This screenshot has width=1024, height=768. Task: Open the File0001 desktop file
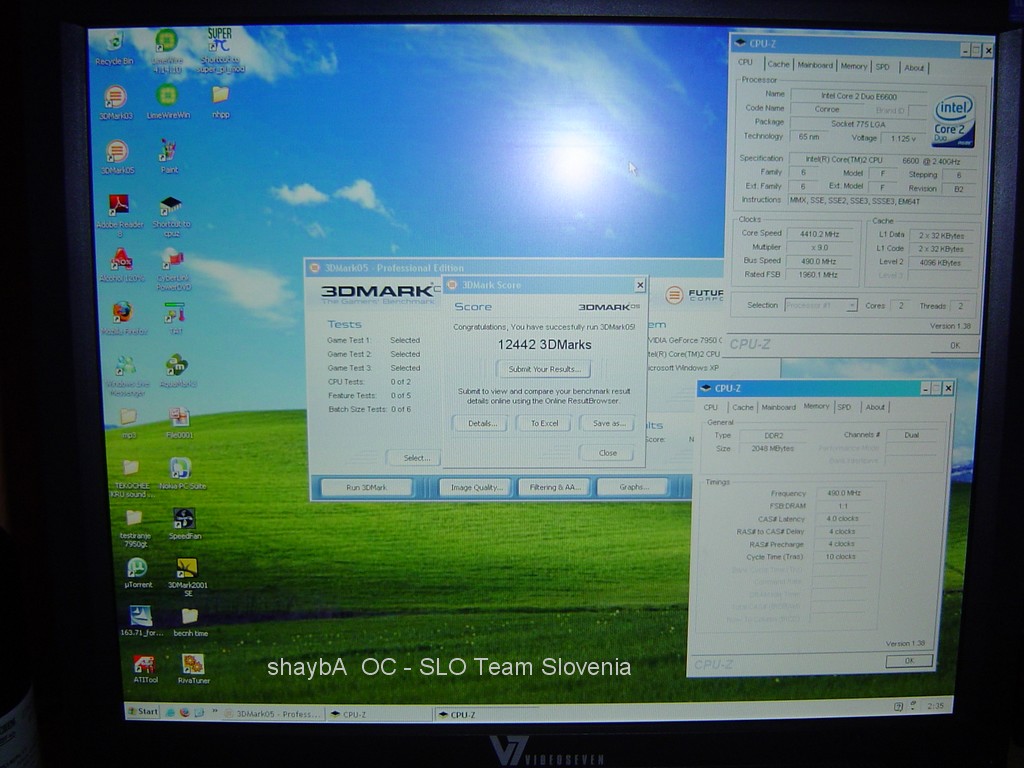pyautogui.click(x=179, y=423)
